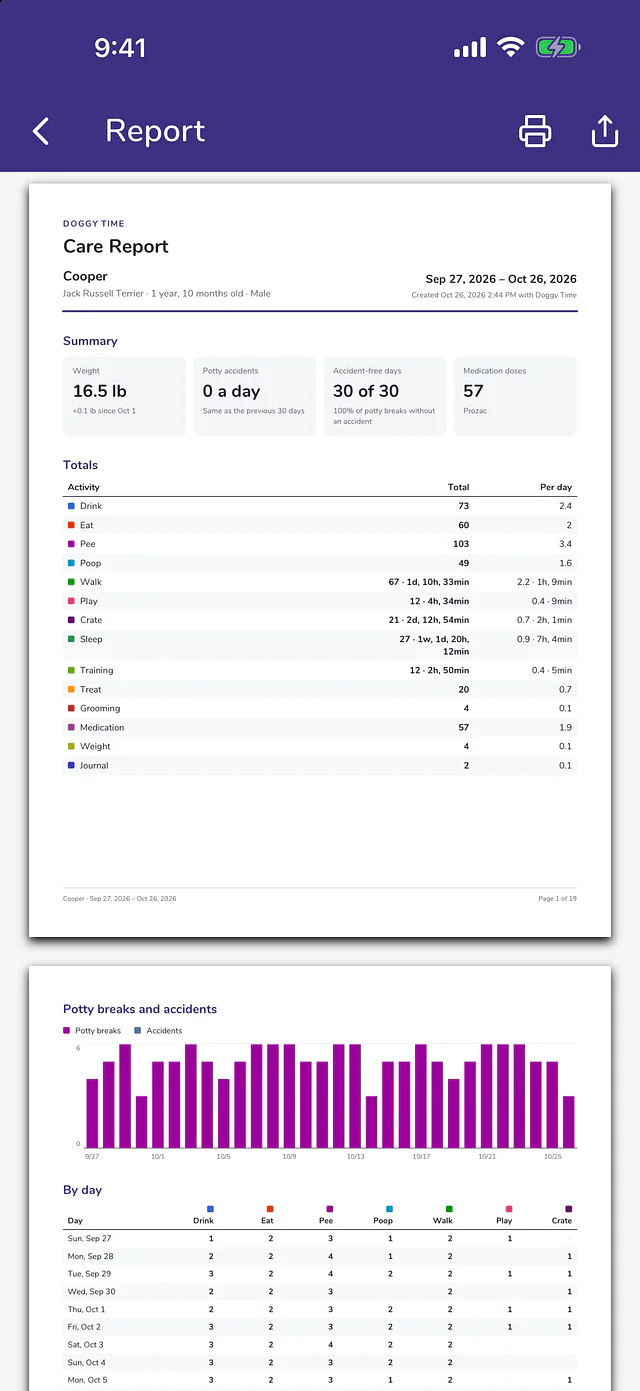Click the Crate dark purple marker
640x1391 pixels.
point(71,620)
